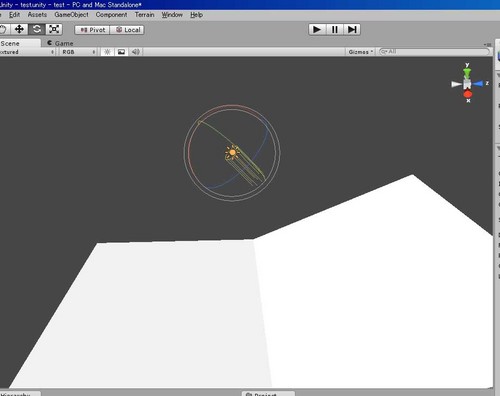Select the Rotate tool
The height and width of the screenshot is (396, 500).
coord(37,29)
